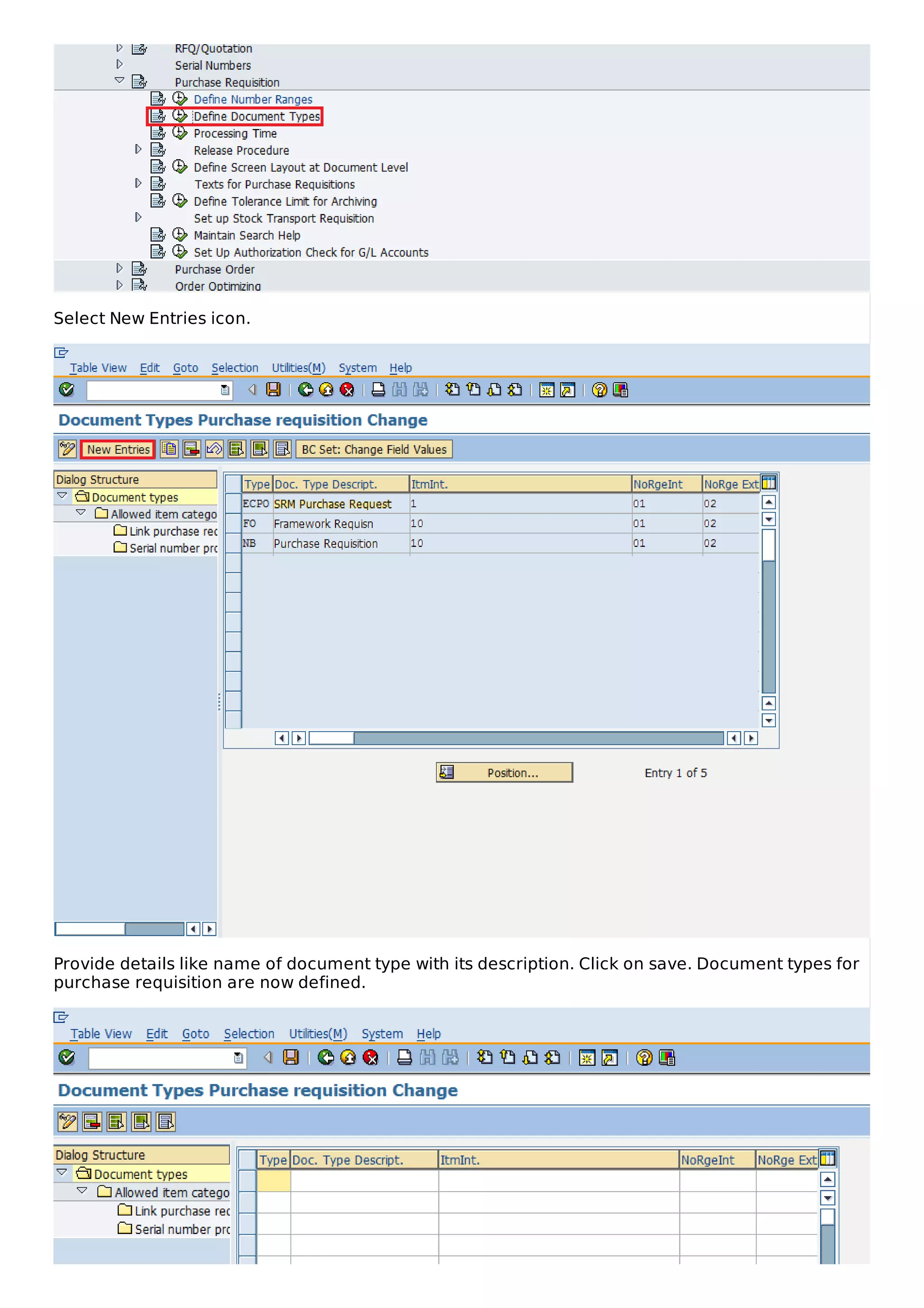The image size is (924, 1308).
Task: Click Undo Change icon in upper application toolbar
Action: tap(214, 450)
